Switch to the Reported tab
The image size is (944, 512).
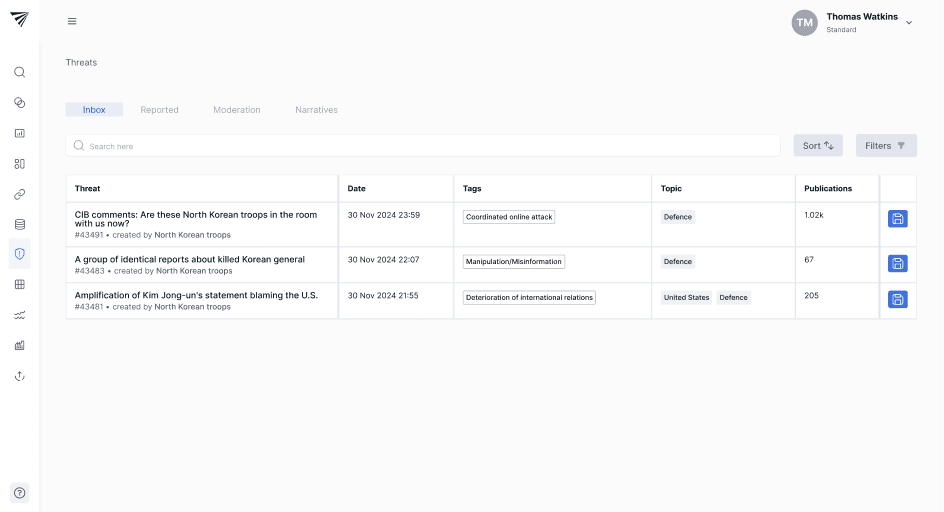(159, 110)
